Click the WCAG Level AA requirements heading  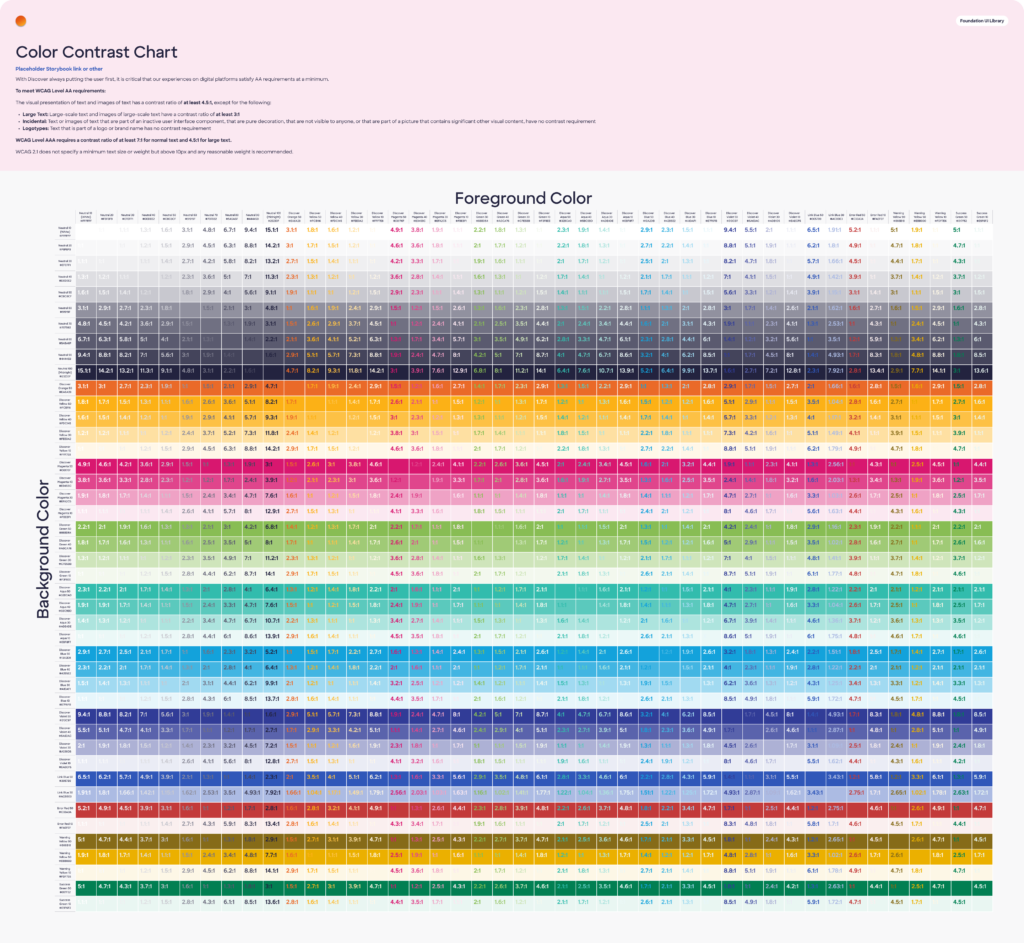click(x=58, y=90)
